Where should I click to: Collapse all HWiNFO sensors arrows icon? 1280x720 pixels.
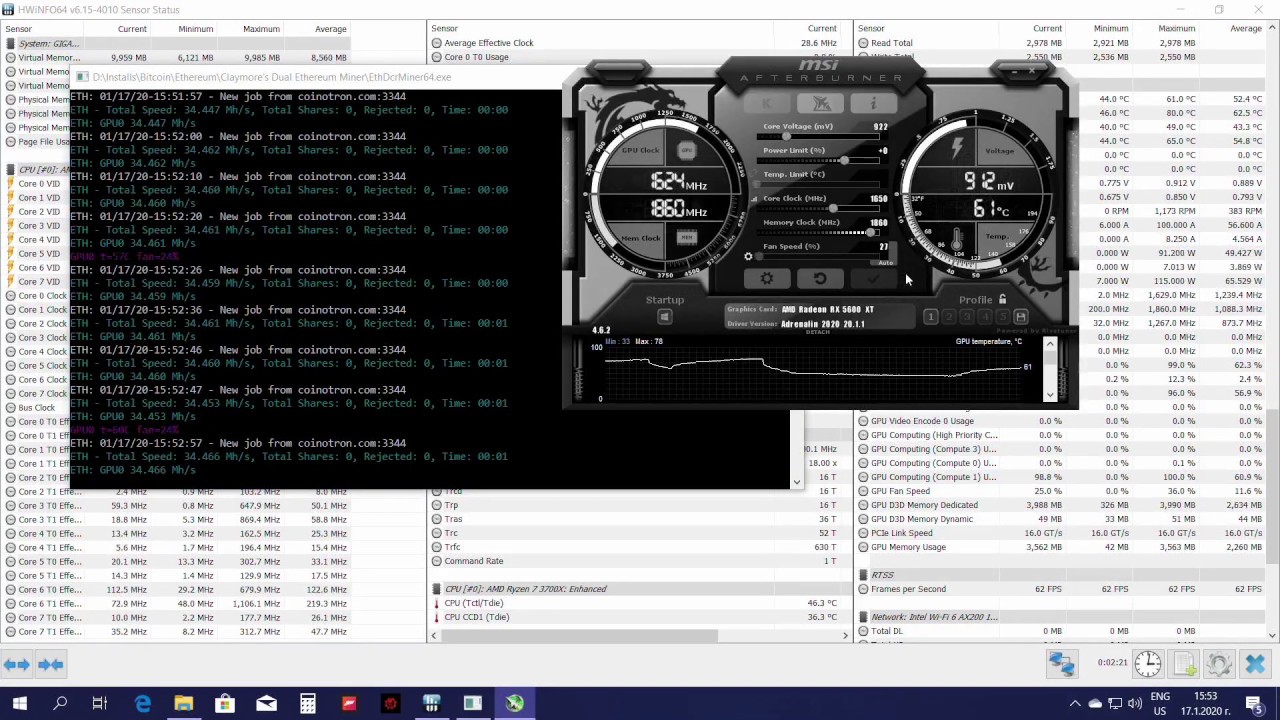point(51,664)
